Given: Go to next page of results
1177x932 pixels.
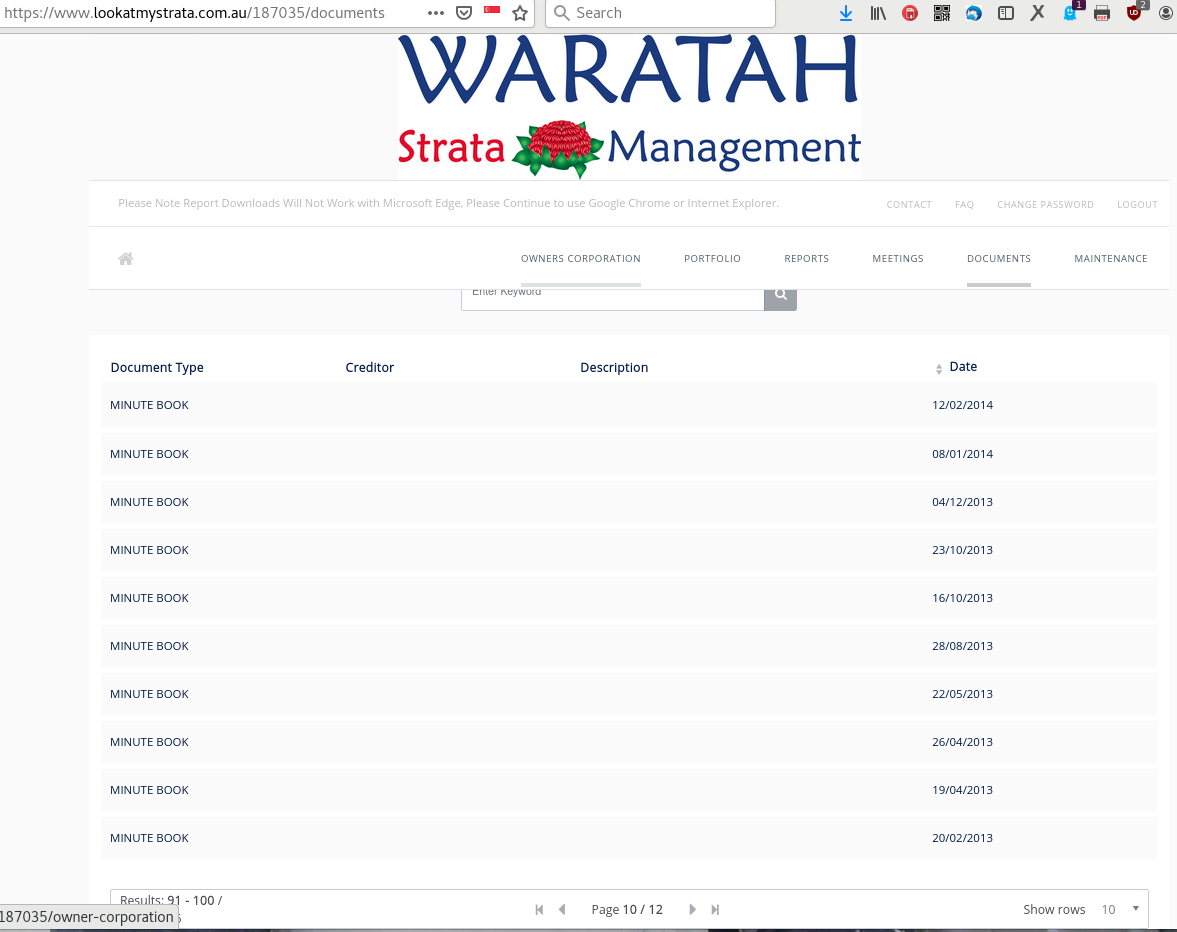Looking at the screenshot, I should click(x=692, y=909).
